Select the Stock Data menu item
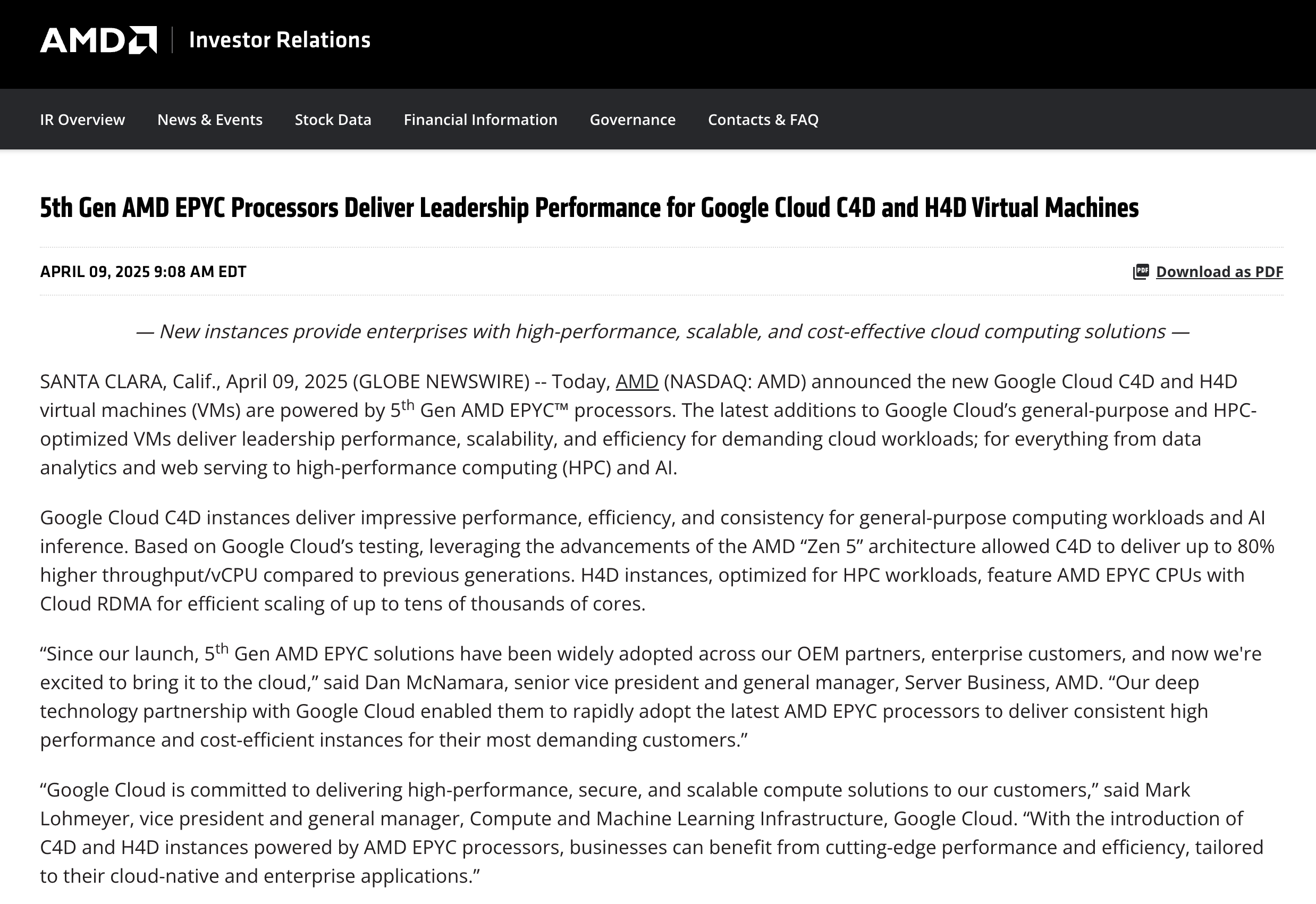 (x=333, y=120)
